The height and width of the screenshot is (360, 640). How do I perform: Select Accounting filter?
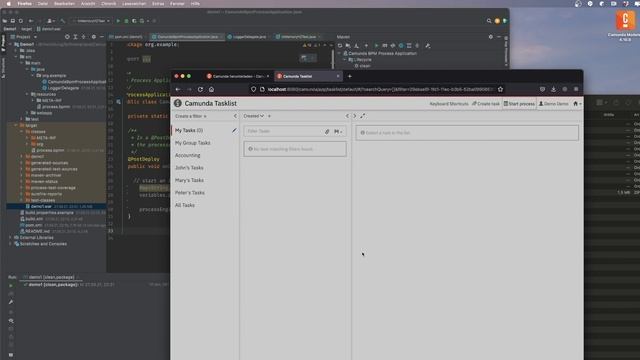(187, 155)
